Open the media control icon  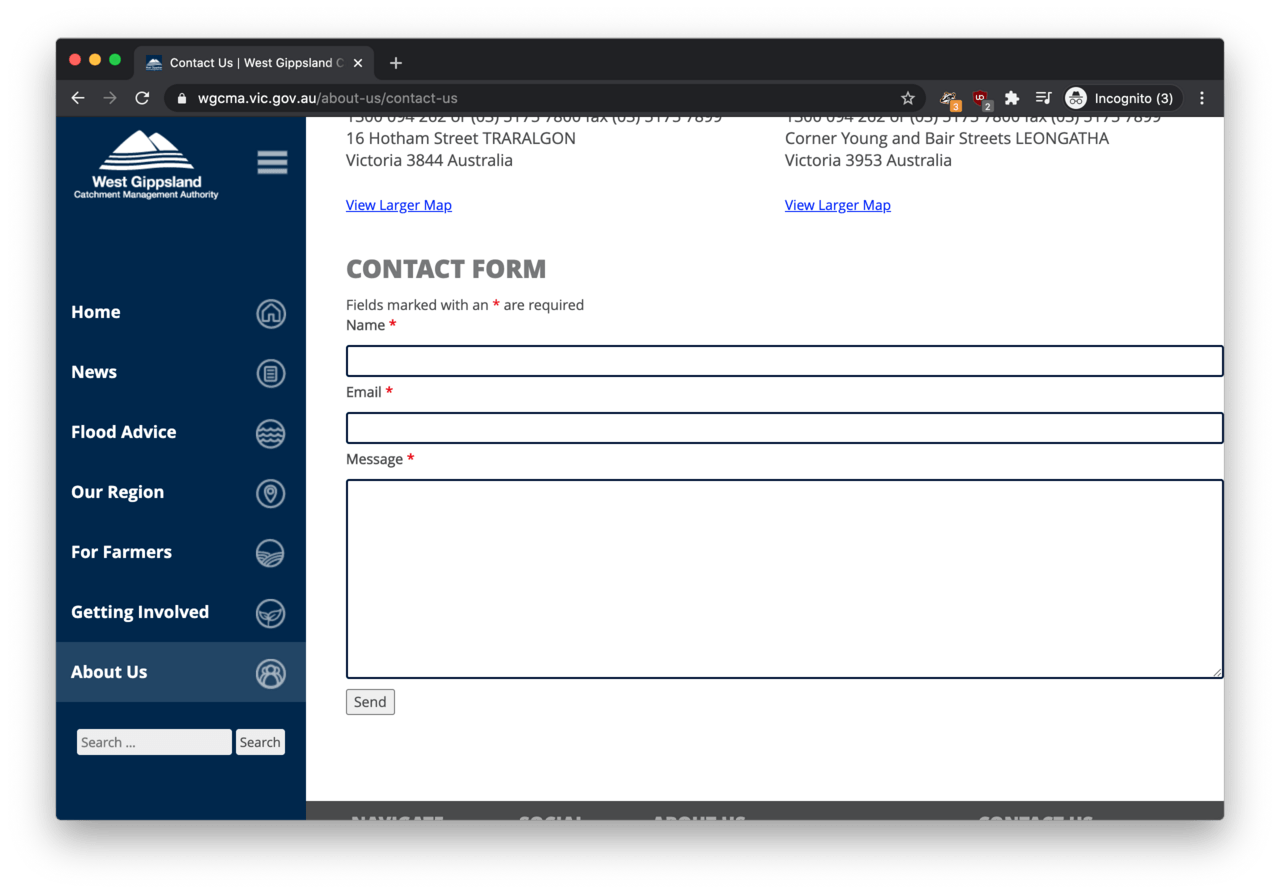[x=1044, y=98]
